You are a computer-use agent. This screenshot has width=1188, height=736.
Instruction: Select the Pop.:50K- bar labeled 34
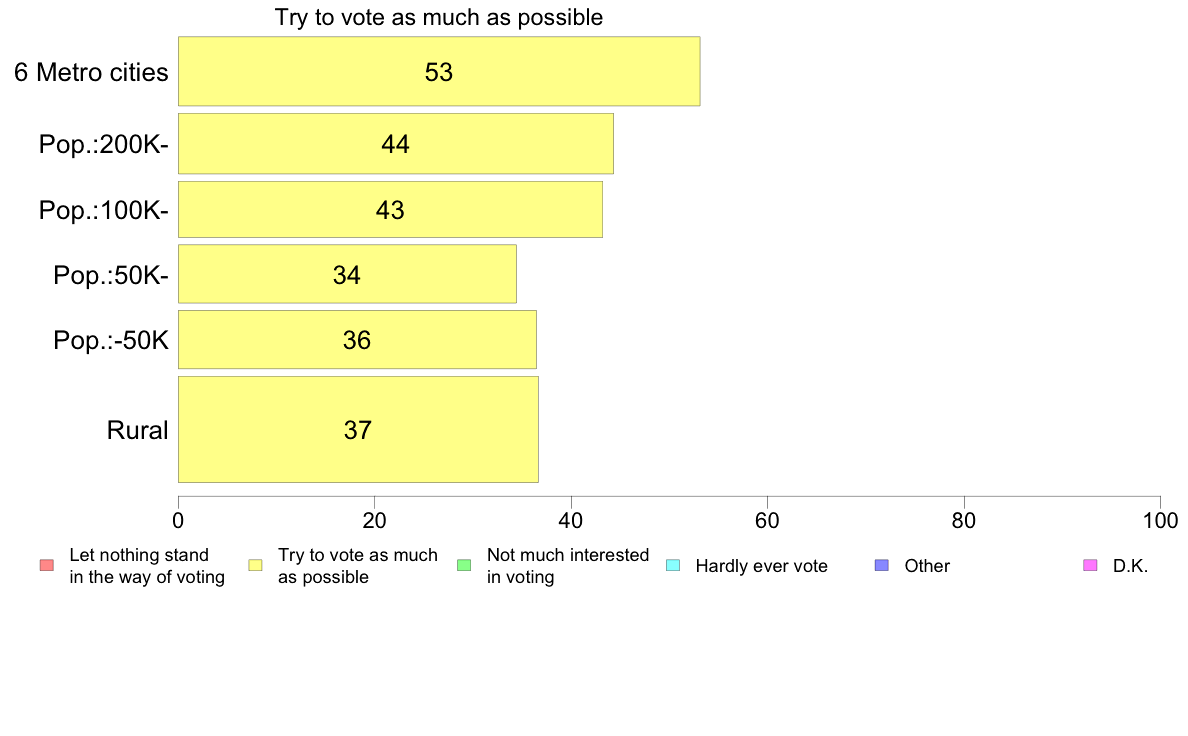coord(347,274)
